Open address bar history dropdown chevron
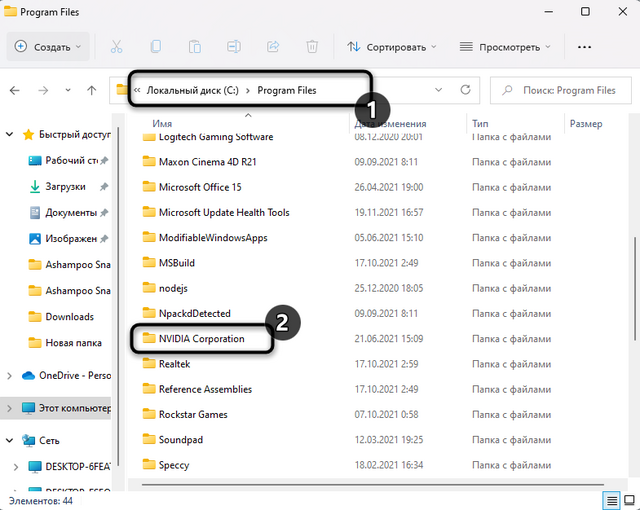The height and width of the screenshot is (510, 640). (x=438, y=90)
